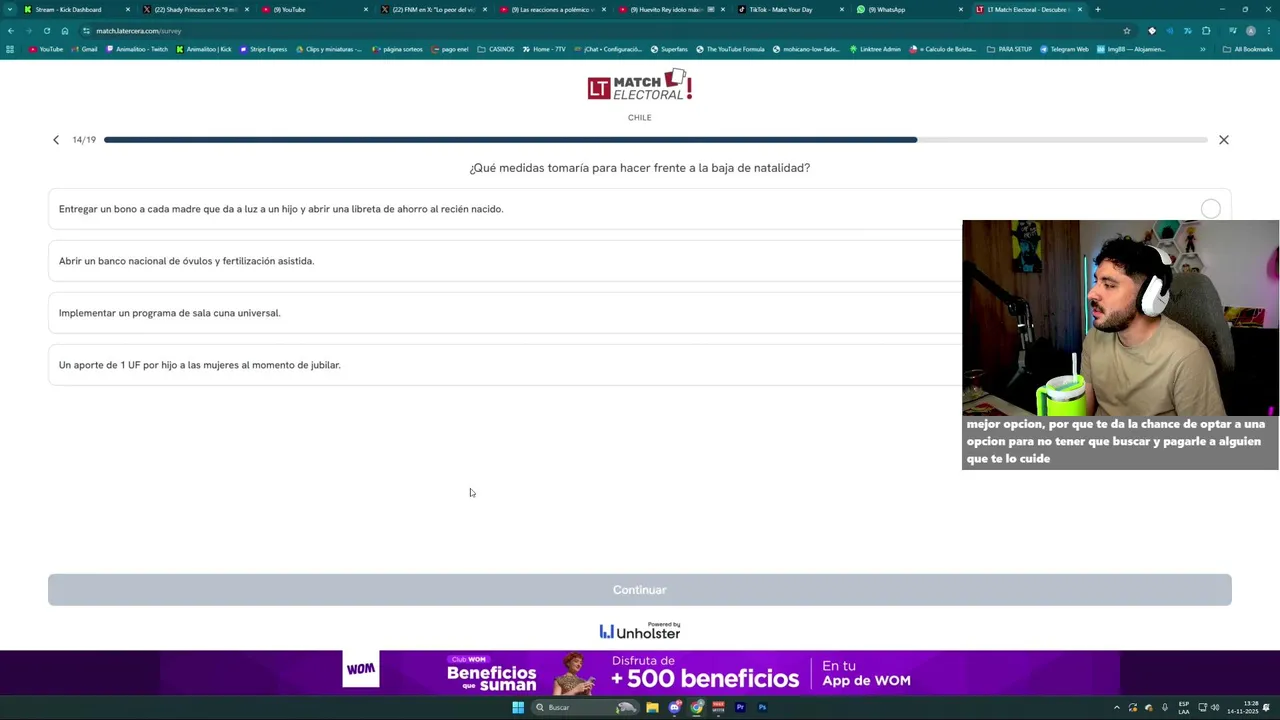The width and height of the screenshot is (1280, 720).
Task: Open the Chrome profile avatar
Action: (1251, 31)
